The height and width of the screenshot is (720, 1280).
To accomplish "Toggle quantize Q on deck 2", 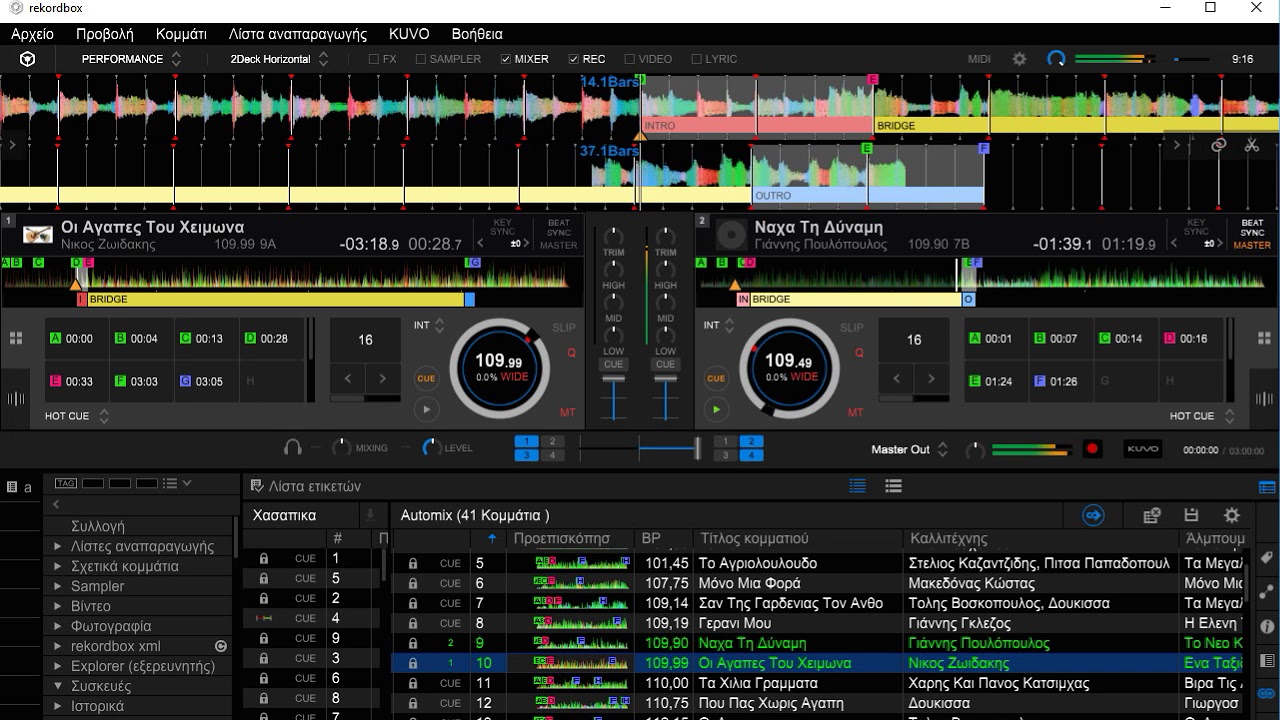I will coord(860,352).
